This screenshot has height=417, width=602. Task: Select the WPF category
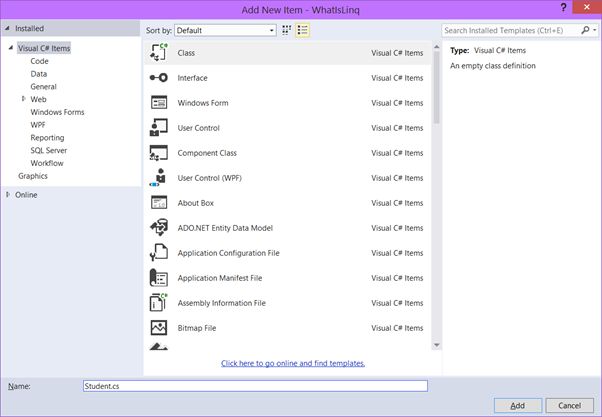point(38,125)
